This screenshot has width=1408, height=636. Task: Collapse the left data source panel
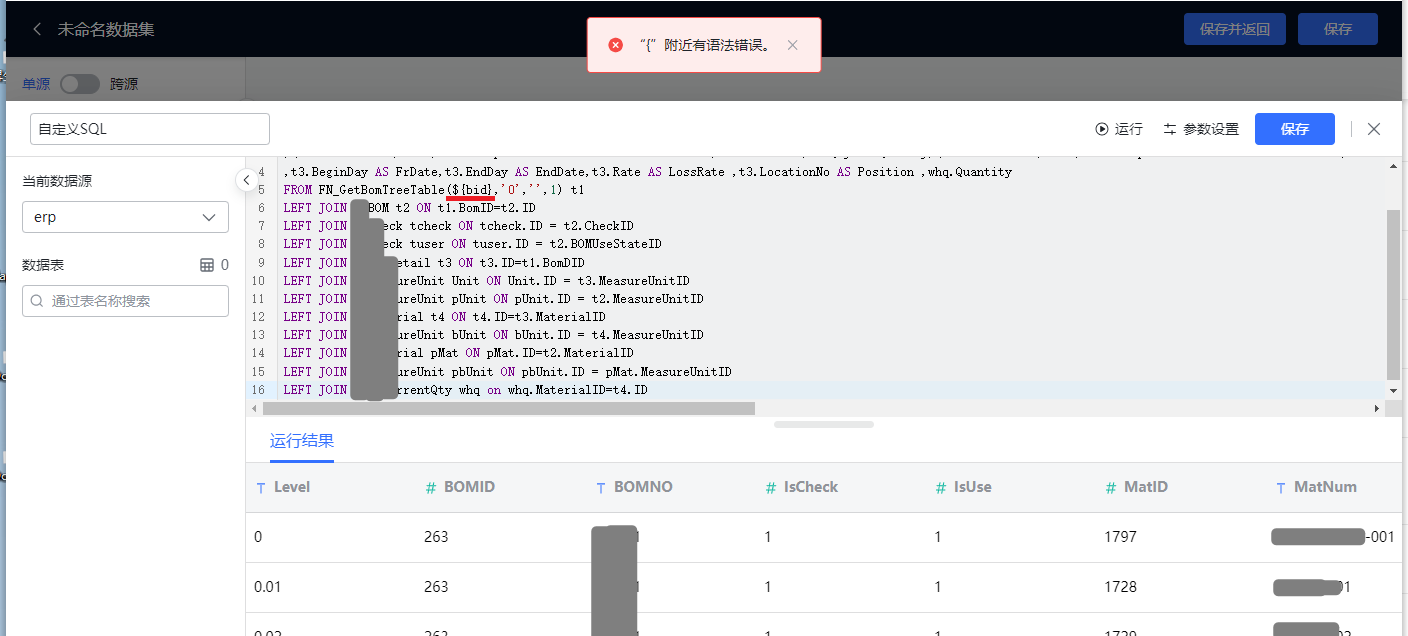[246, 180]
